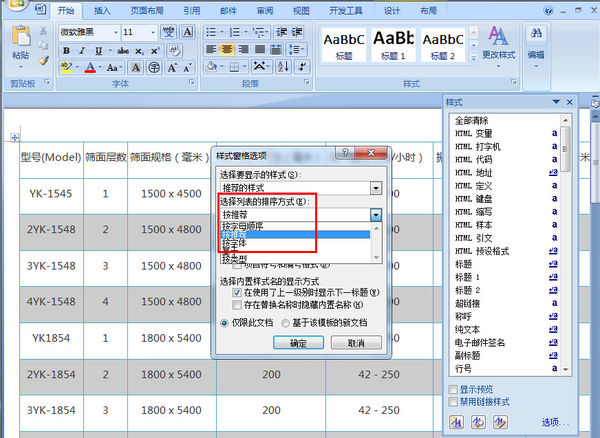Click the Paste (粘贴) icon
Image resolution: width=600 pixels, height=438 pixels.
pos(21,37)
